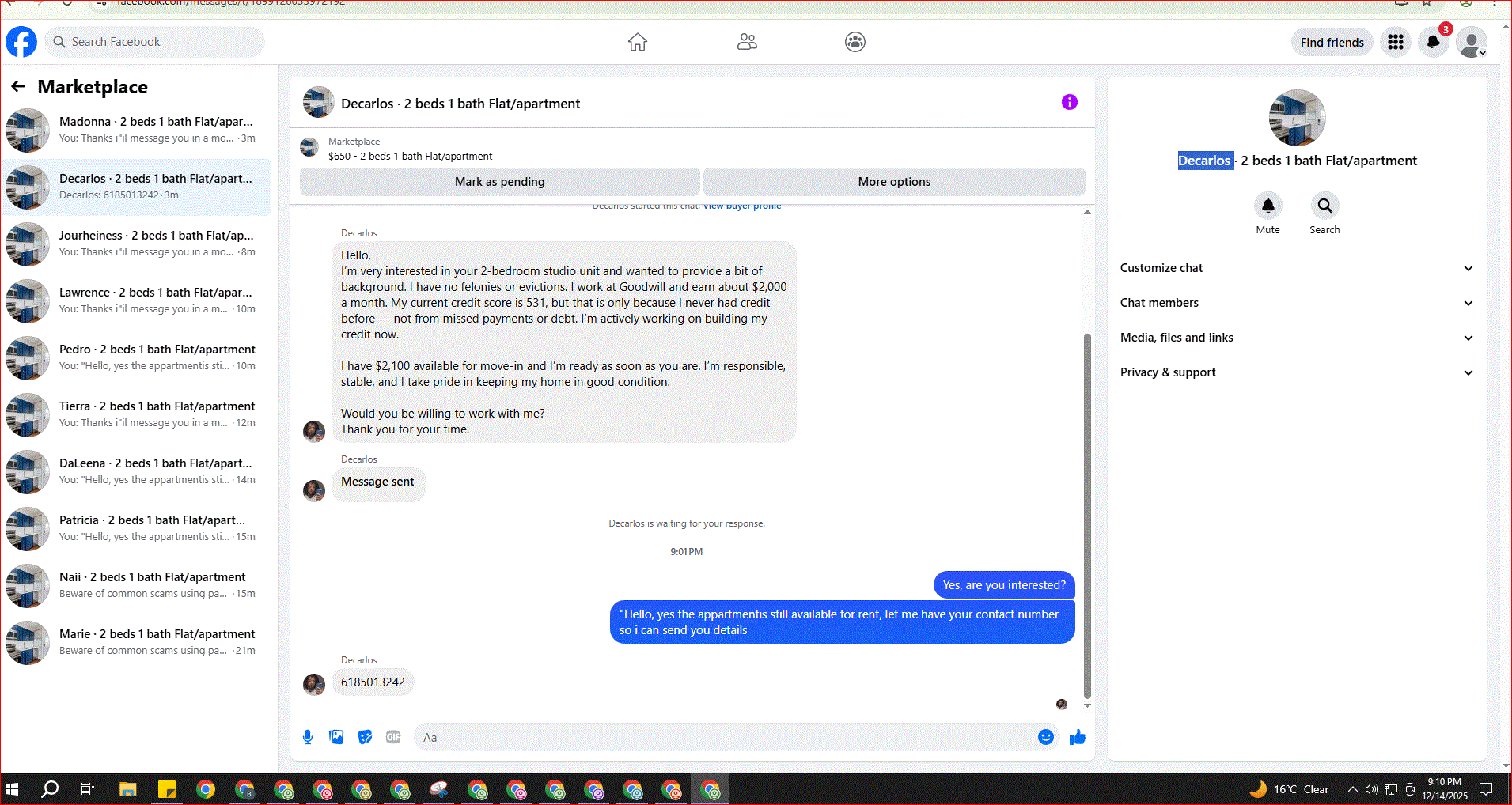Send a thumbs-up like
The width and height of the screenshot is (1512, 805).
pos(1078,737)
